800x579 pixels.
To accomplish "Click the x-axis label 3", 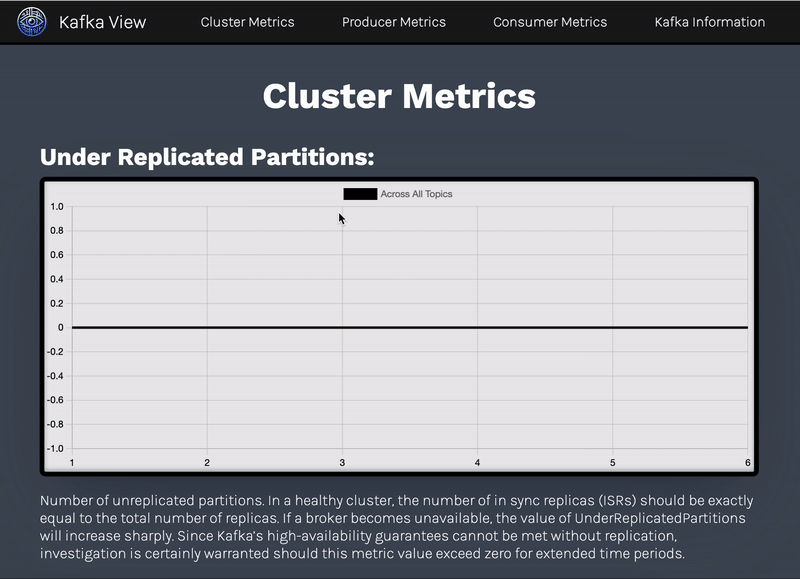I will pyautogui.click(x=342, y=463).
